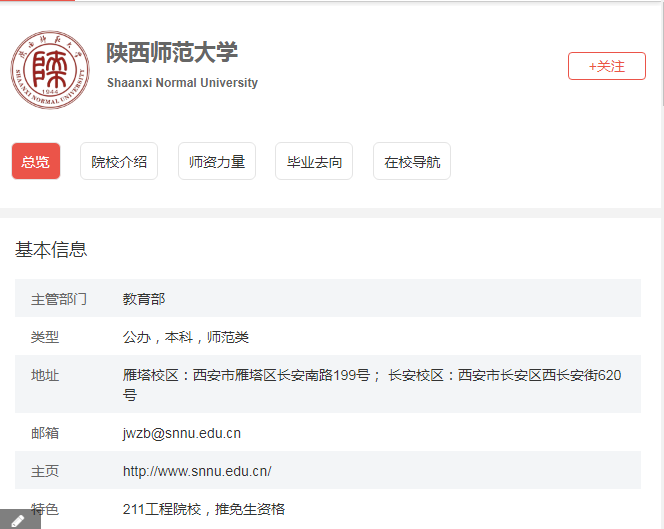Click the 211工程院校，推免生资格 value
This screenshot has width=664, height=529.
point(204,509)
